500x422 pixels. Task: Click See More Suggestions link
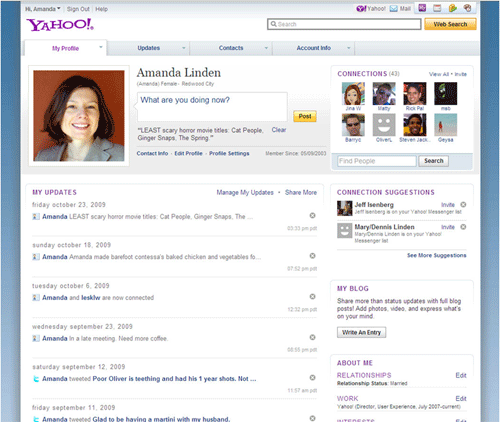(x=437, y=255)
